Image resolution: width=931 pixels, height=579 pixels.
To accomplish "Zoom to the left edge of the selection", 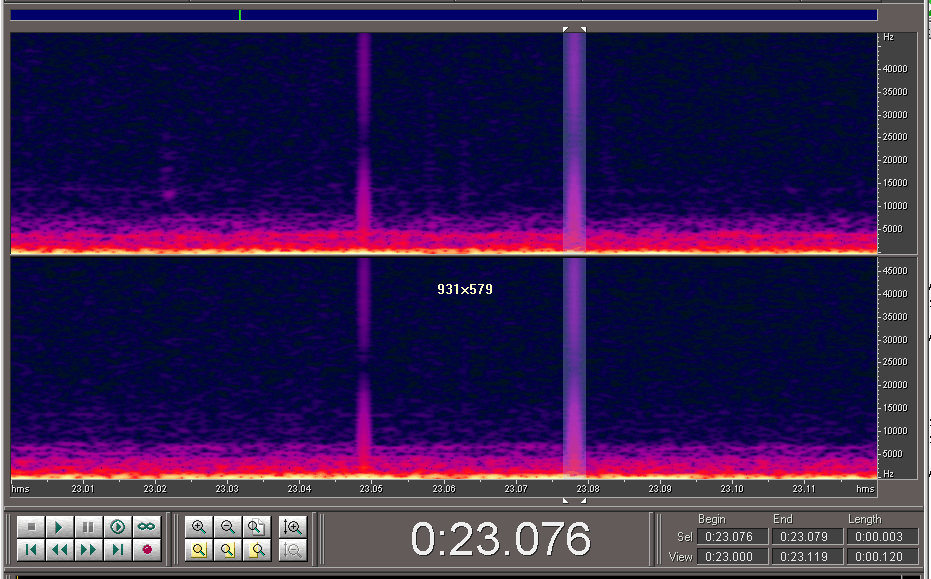I will 227,550.
